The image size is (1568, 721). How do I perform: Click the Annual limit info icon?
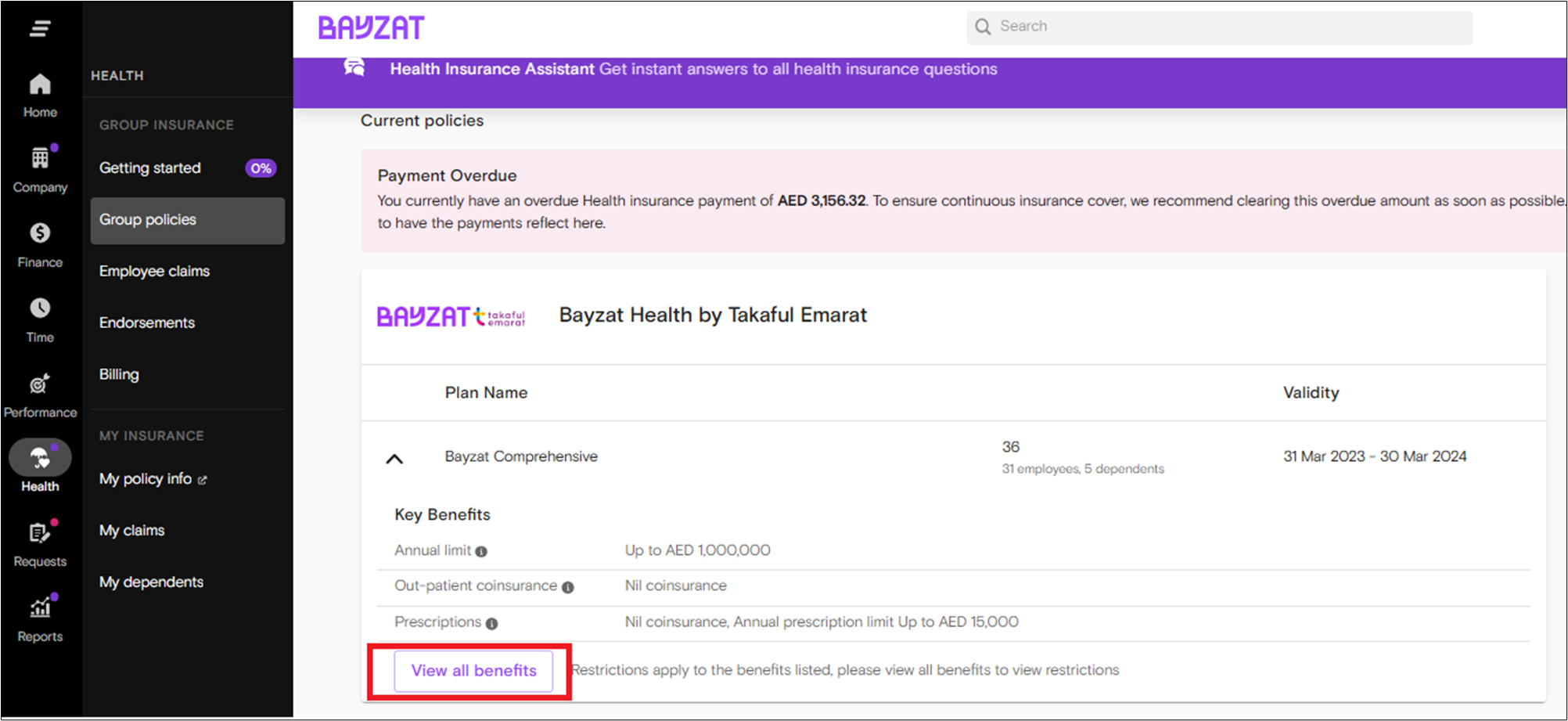(x=481, y=552)
